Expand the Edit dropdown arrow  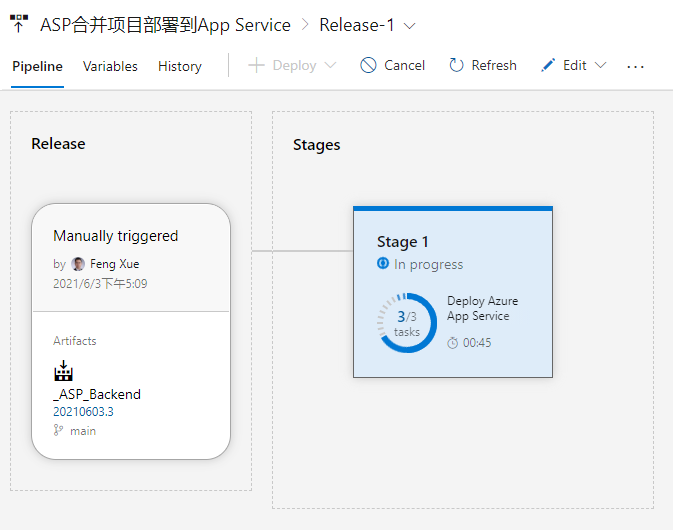click(x=600, y=65)
